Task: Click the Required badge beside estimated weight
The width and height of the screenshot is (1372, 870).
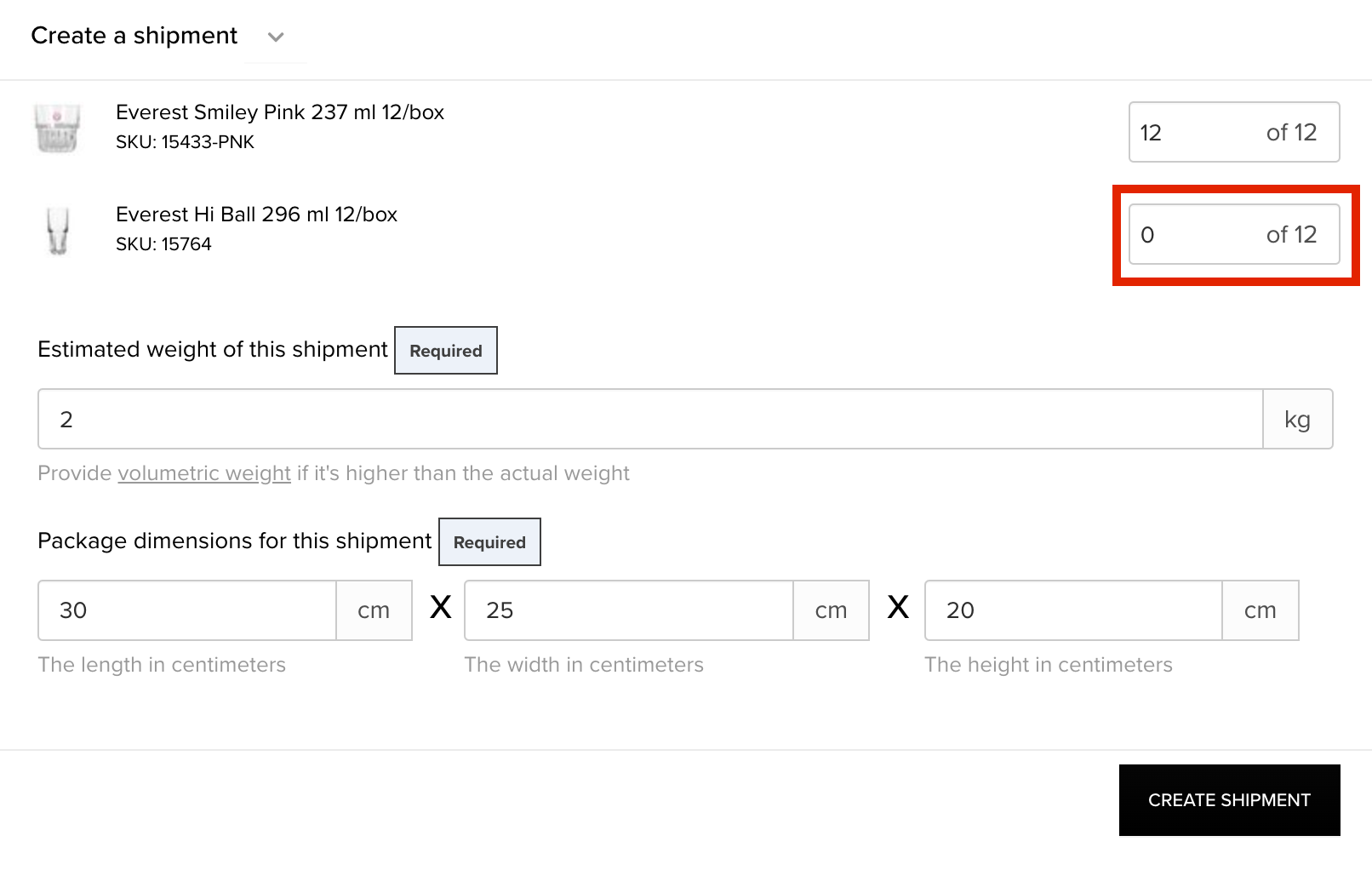Action: [446, 351]
